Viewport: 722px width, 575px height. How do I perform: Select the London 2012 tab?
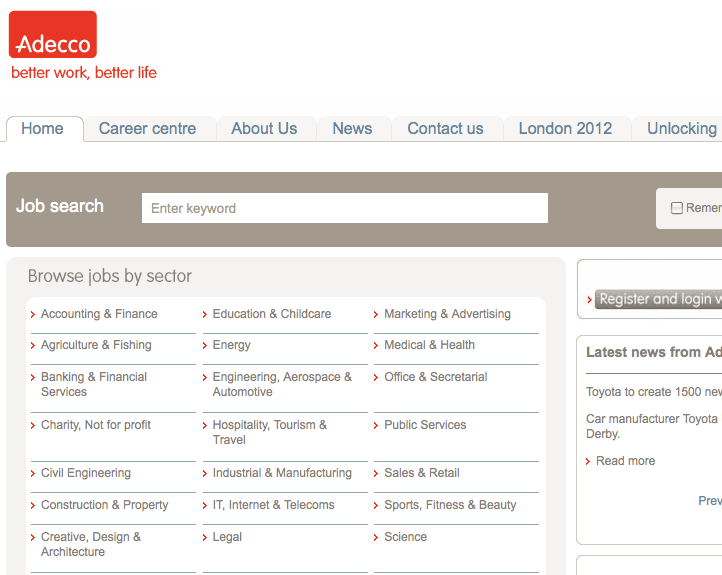565,128
